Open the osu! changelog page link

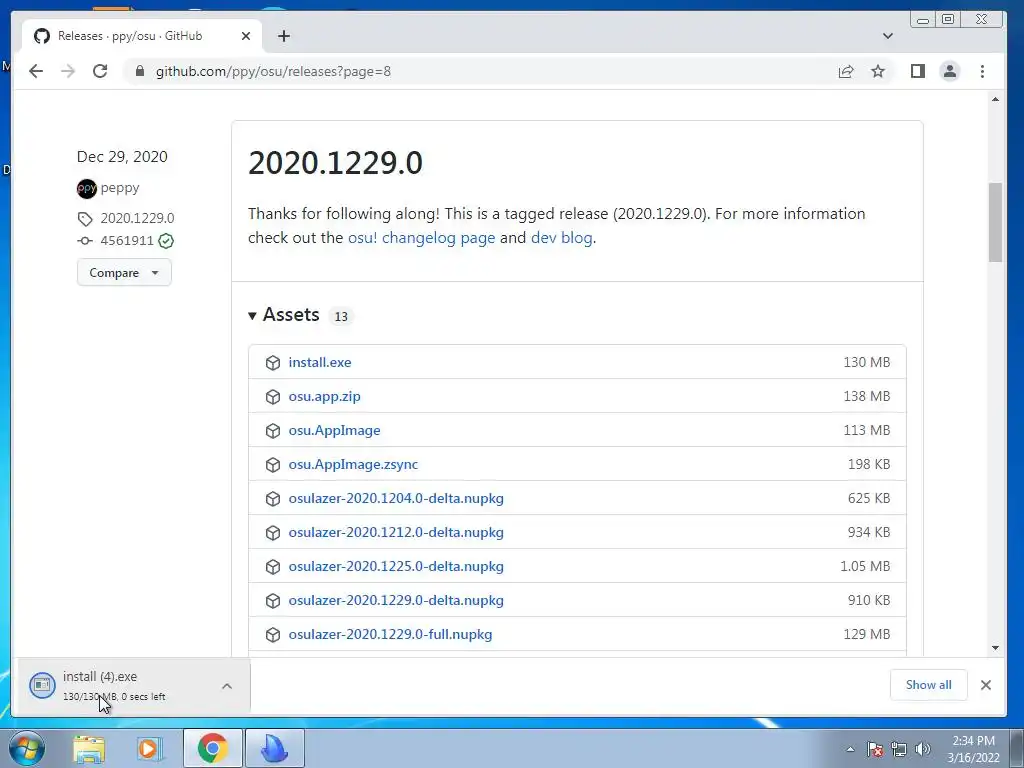(x=421, y=238)
